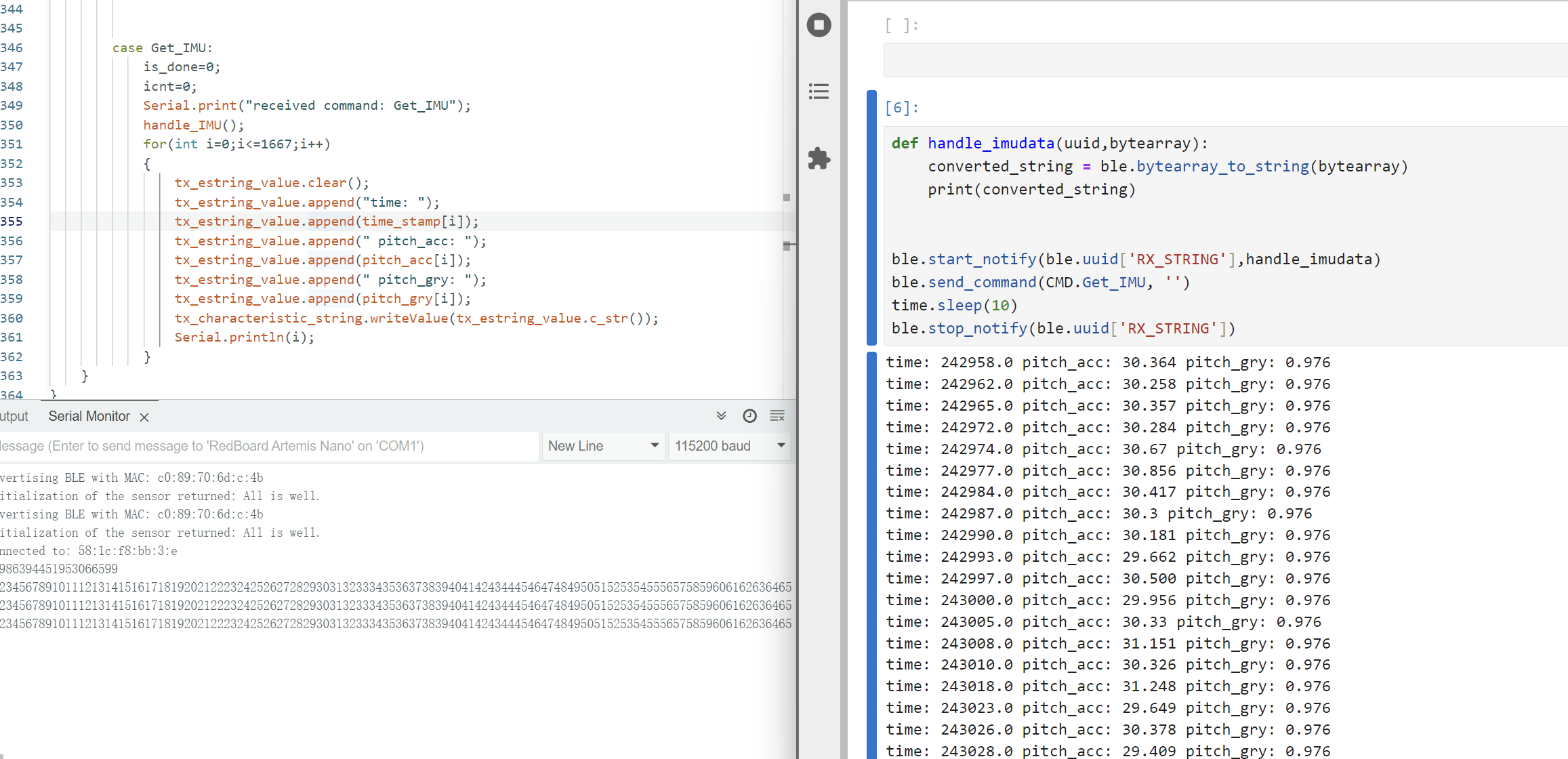Click the append(pitch_acc[i]) code line
This screenshot has width=1568, height=759.
coord(323,260)
